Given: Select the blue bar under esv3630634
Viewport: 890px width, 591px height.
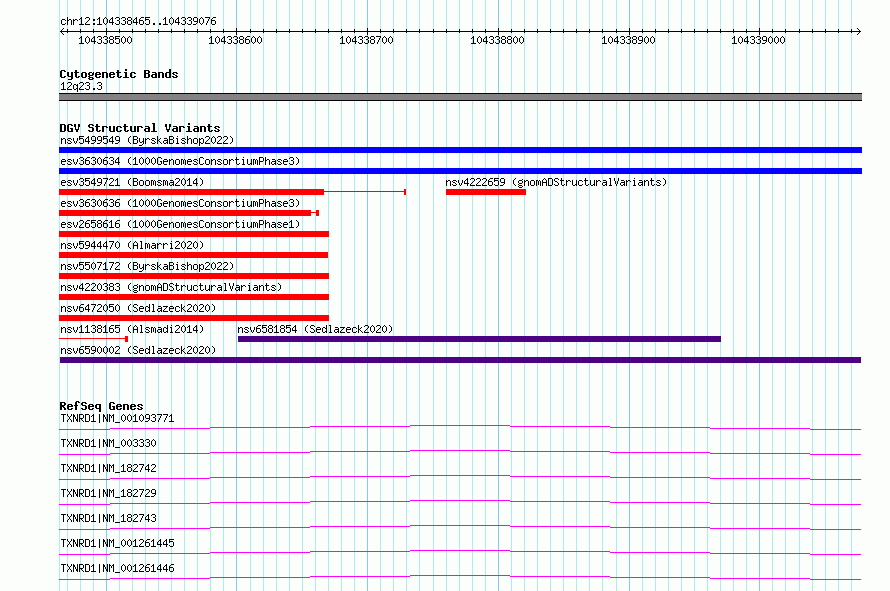Looking at the screenshot, I should (460, 171).
